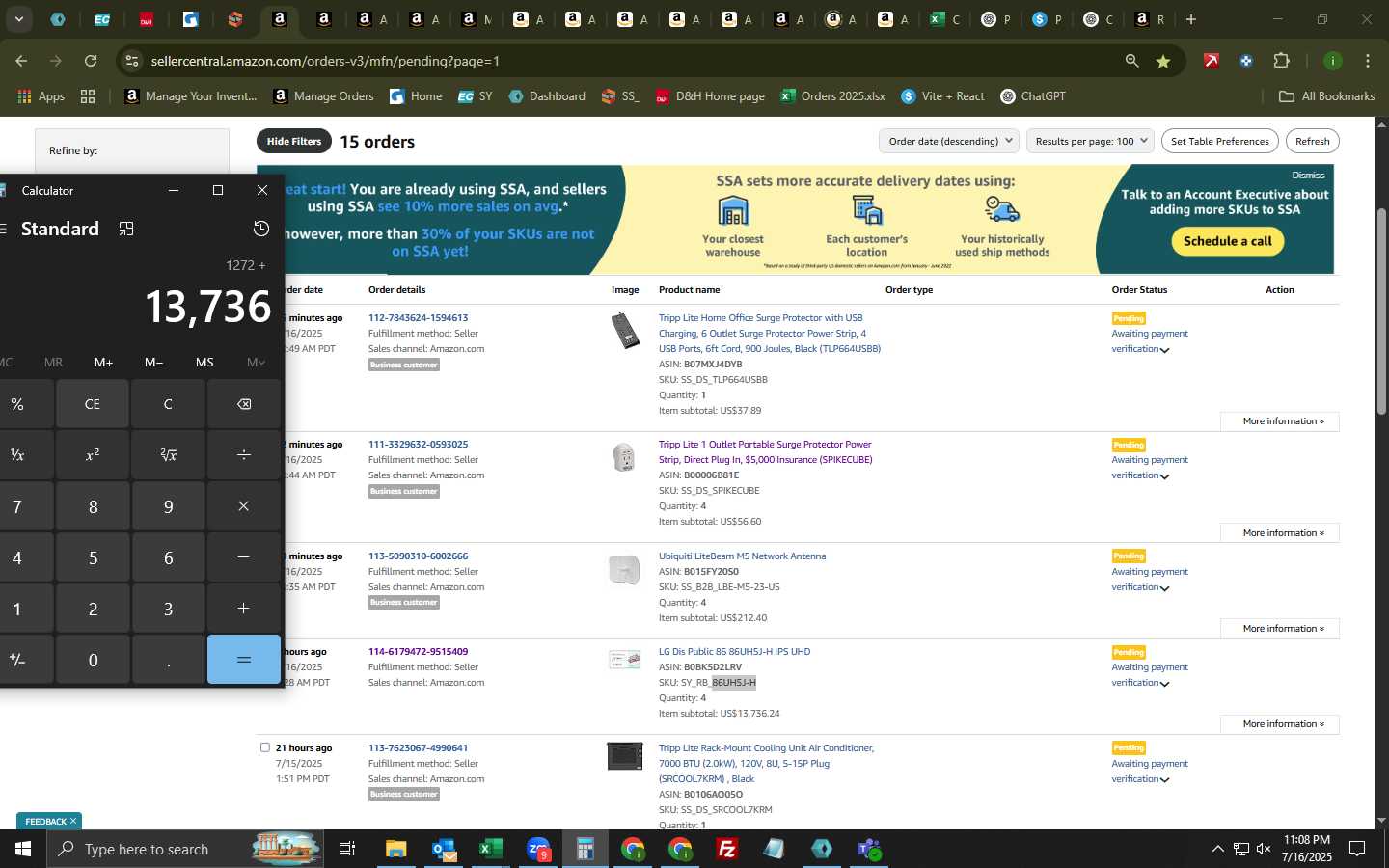The width and height of the screenshot is (1389, 868).
Task: Expand status of order 114-6179472-9515409
Action: pos(1164,684)
